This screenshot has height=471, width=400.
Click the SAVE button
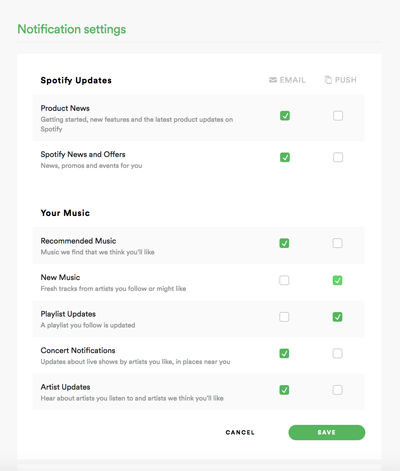pyautogui.click(x=327, y=432)
